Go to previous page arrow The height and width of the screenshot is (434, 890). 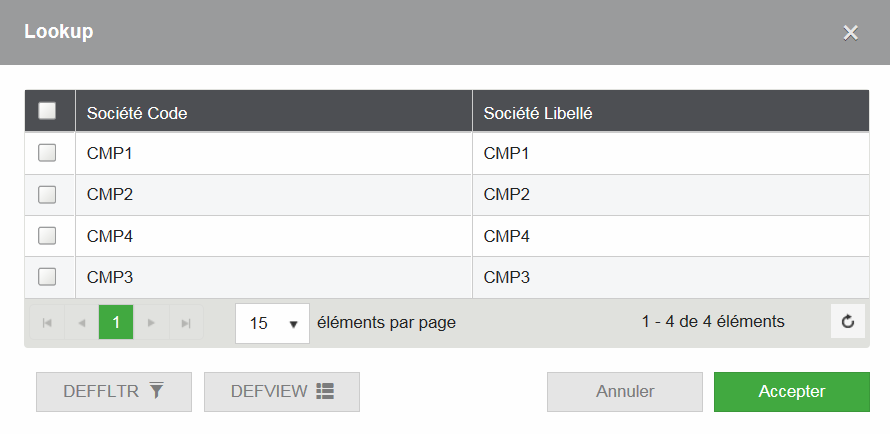(81, 323)
